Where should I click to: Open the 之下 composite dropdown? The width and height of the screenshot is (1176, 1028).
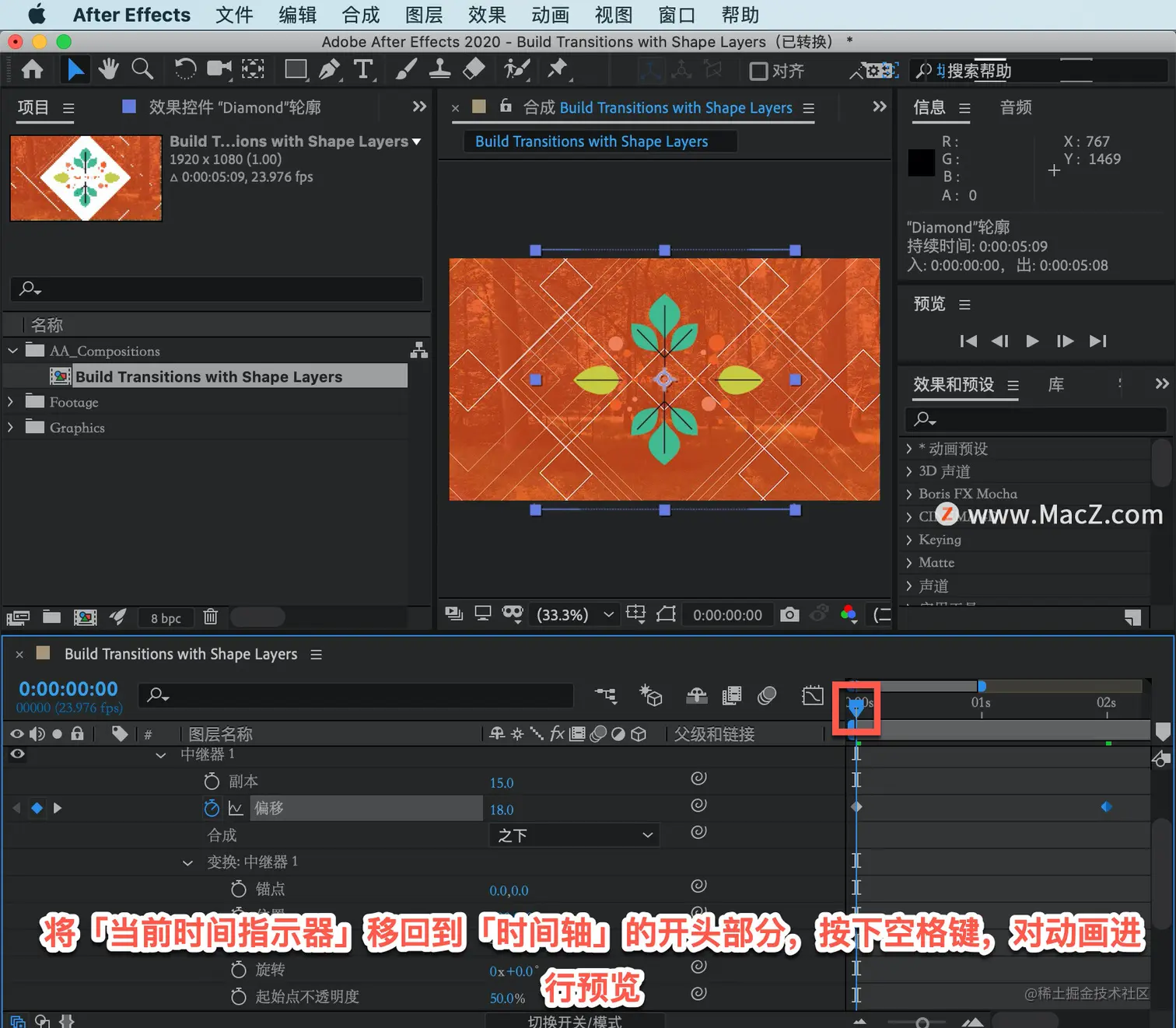coord(574,835)
